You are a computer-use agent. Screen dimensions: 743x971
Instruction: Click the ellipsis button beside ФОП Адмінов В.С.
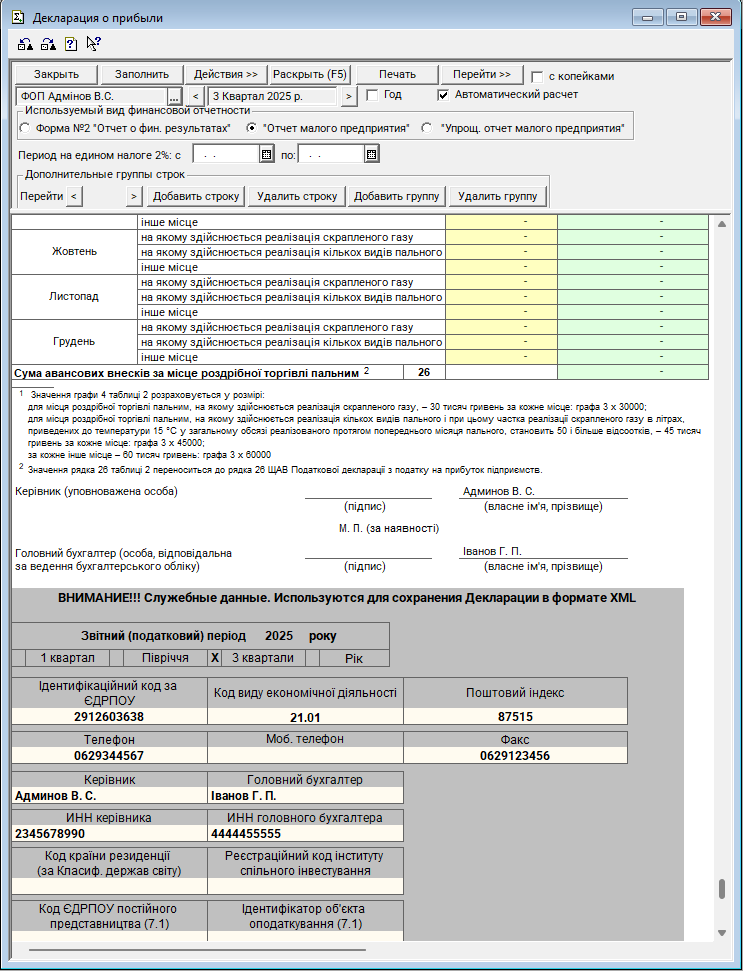click(174, 96)
